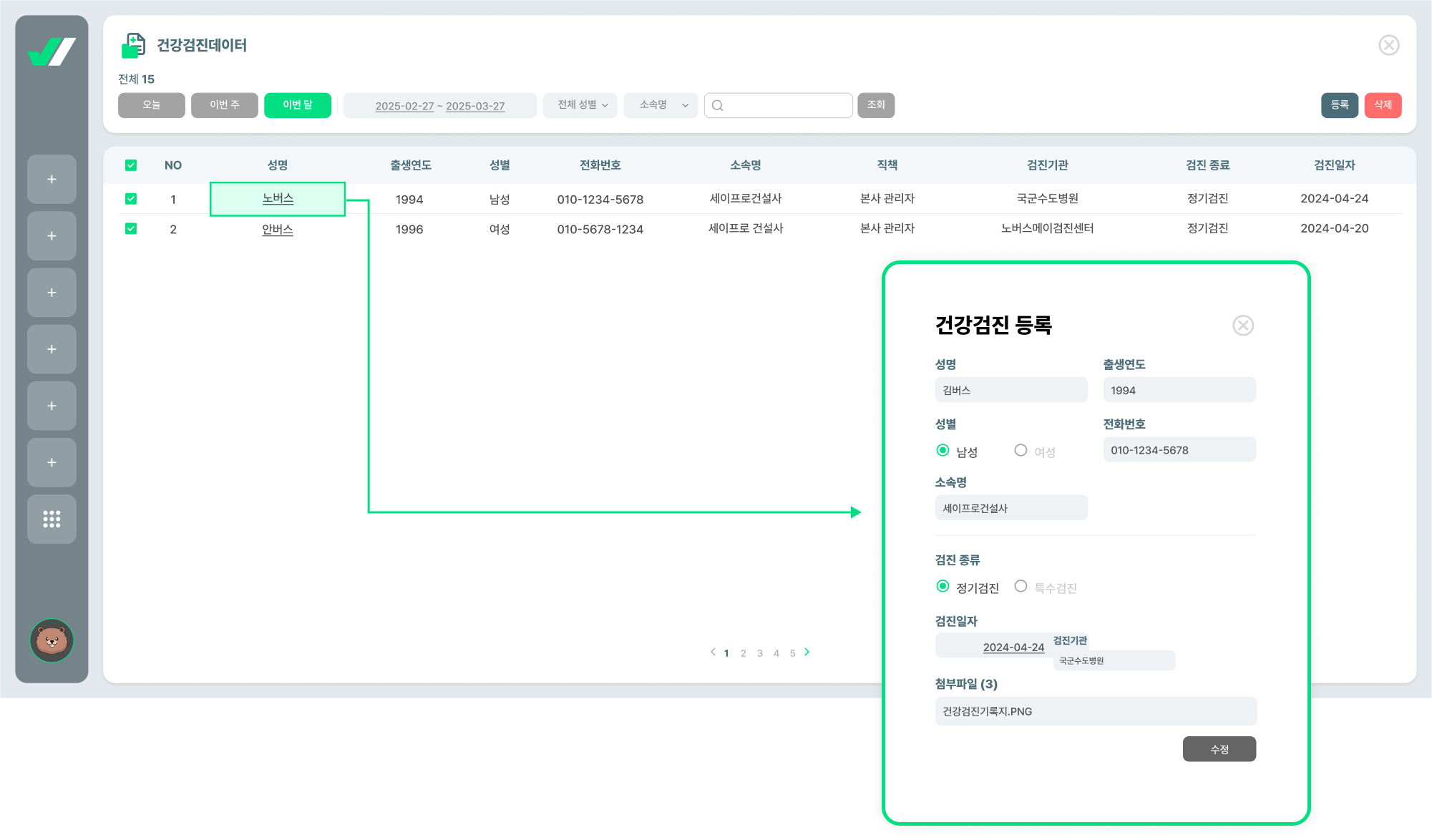Viewport: 1432px width, 840px height.
Task: Open the nine-dot grid menu in sidebar
Action: 52,519
